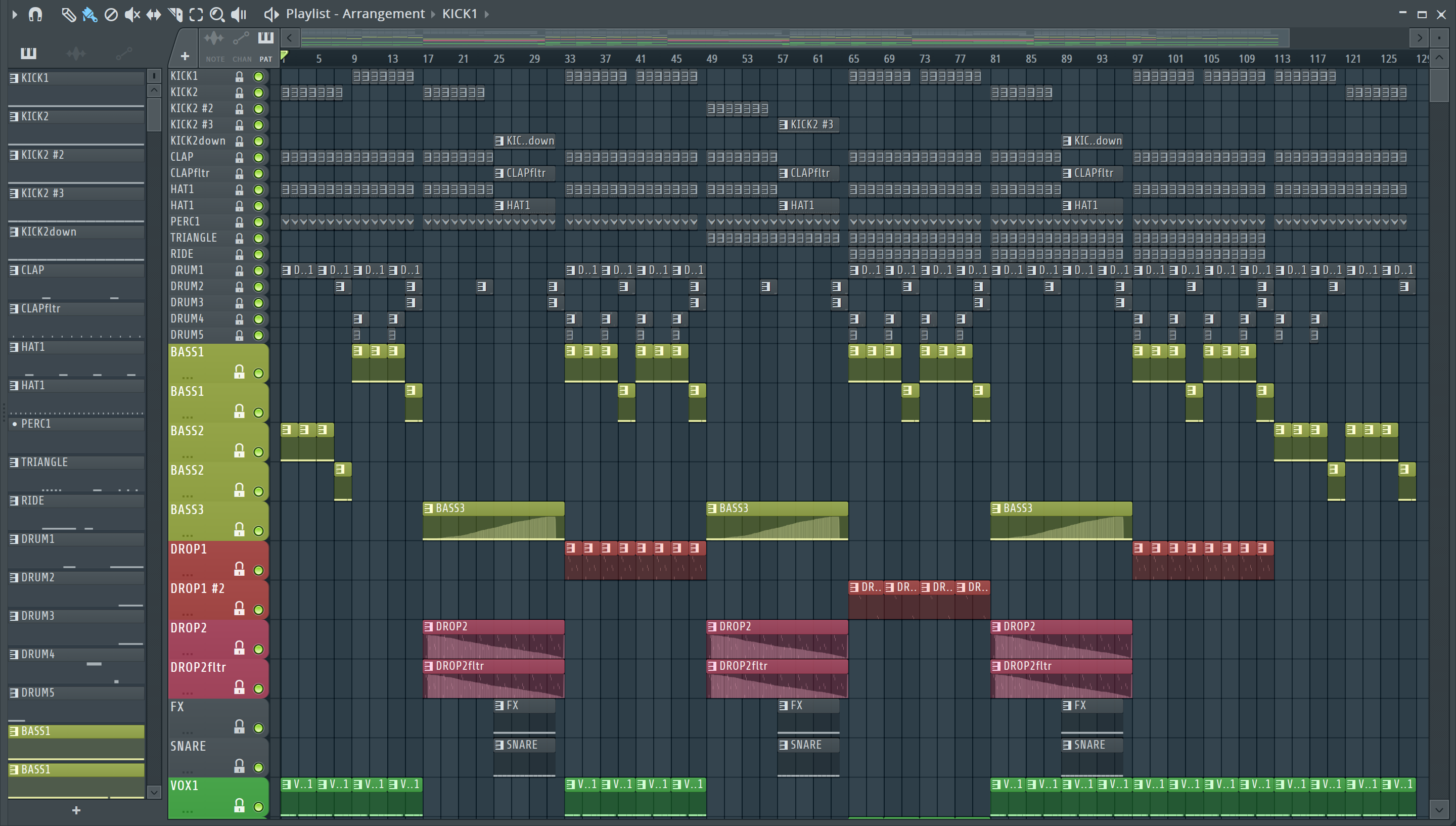
Task: Open clip menu of first BASS3 clip
Action: coord(429,509)
